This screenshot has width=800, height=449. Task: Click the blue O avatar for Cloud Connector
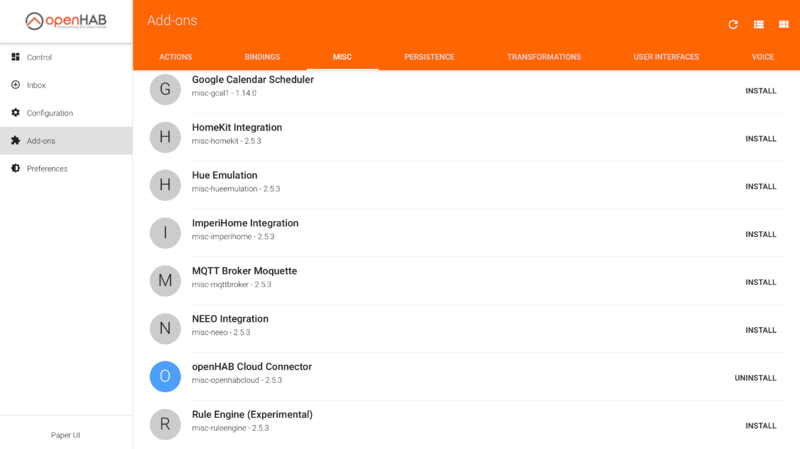[165, 377]
